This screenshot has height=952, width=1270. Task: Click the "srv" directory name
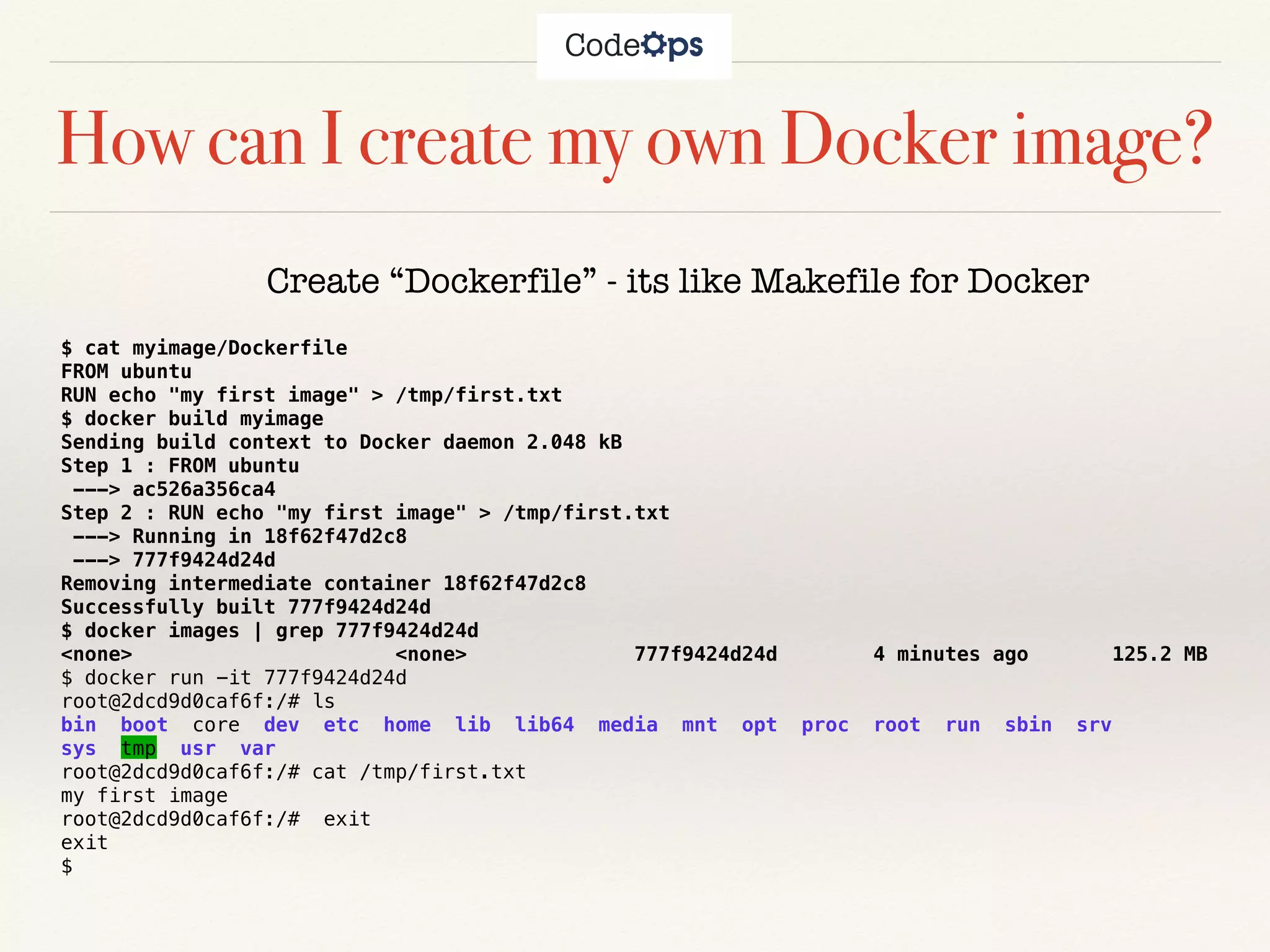click(x=1094, y=725)
